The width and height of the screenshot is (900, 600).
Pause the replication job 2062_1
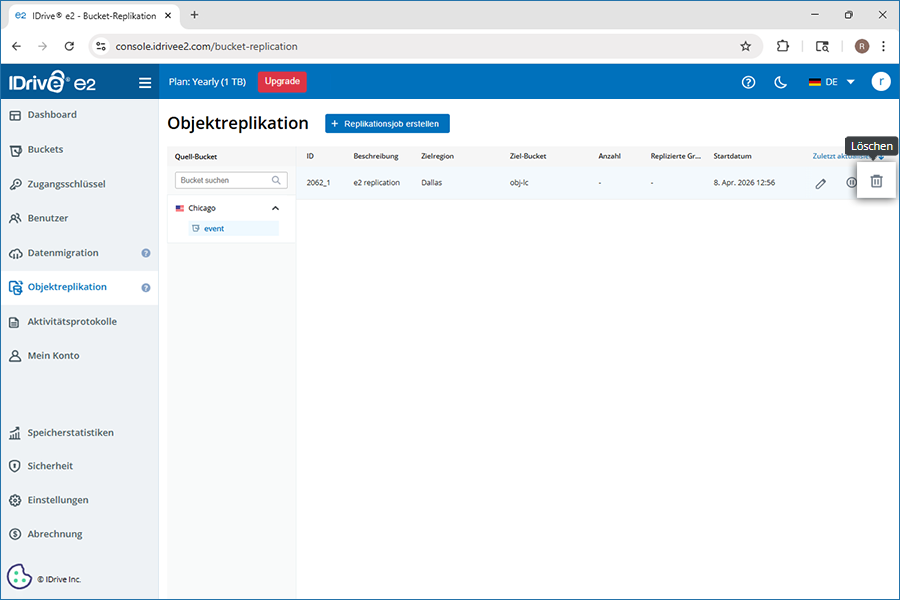point(851,183)
